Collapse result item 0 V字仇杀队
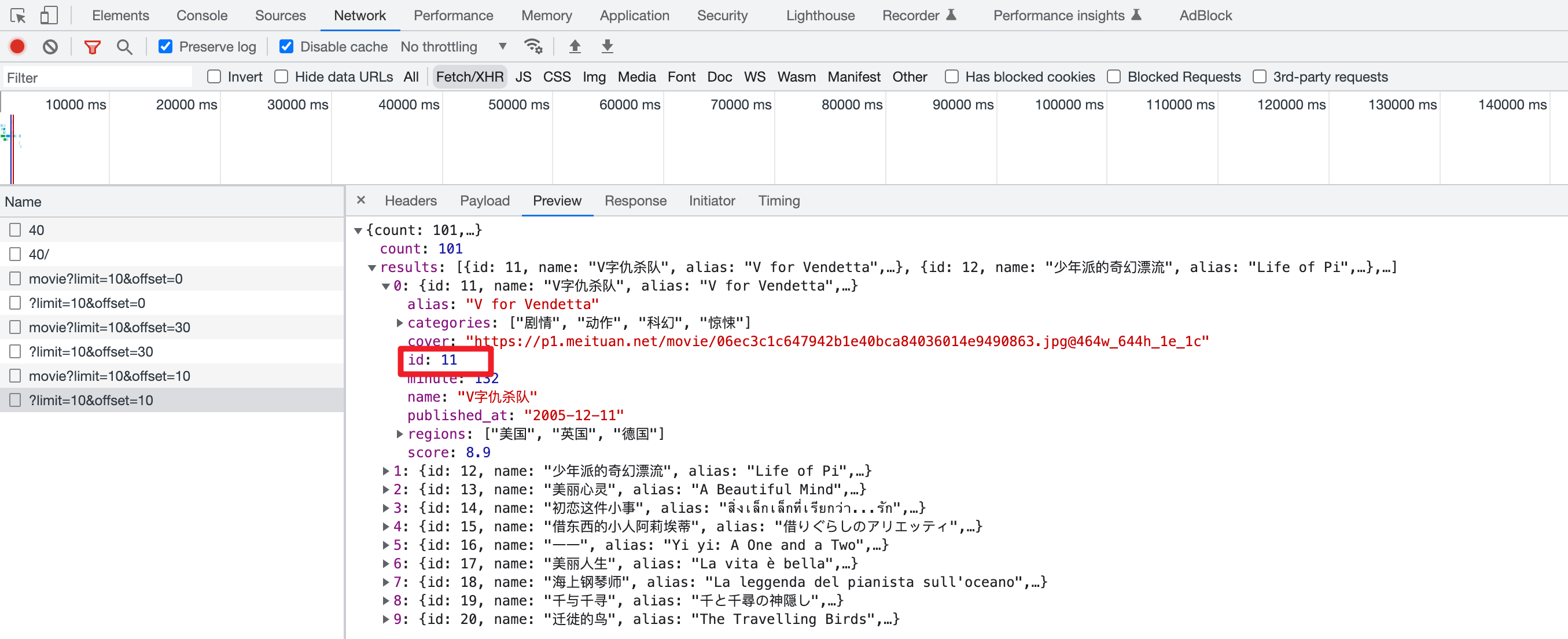 click(x=386, y=286)
